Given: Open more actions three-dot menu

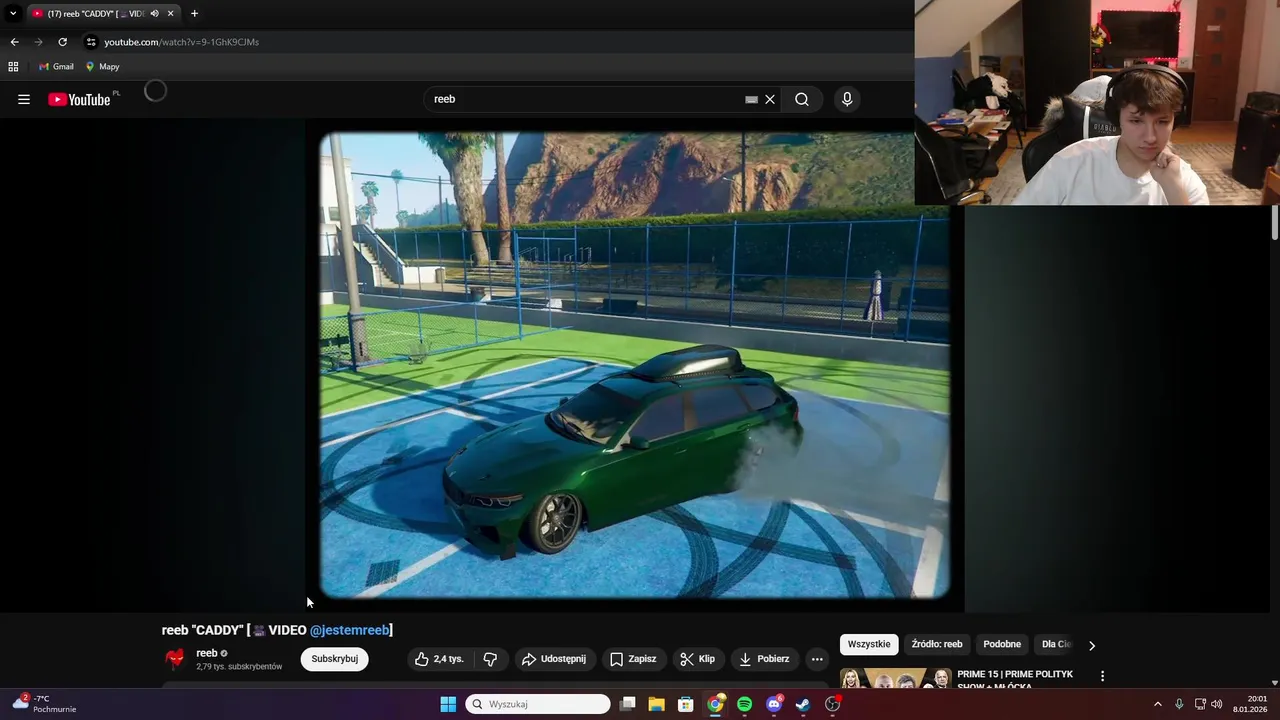Looking at the screenshot, I should (x=817, y=659).
